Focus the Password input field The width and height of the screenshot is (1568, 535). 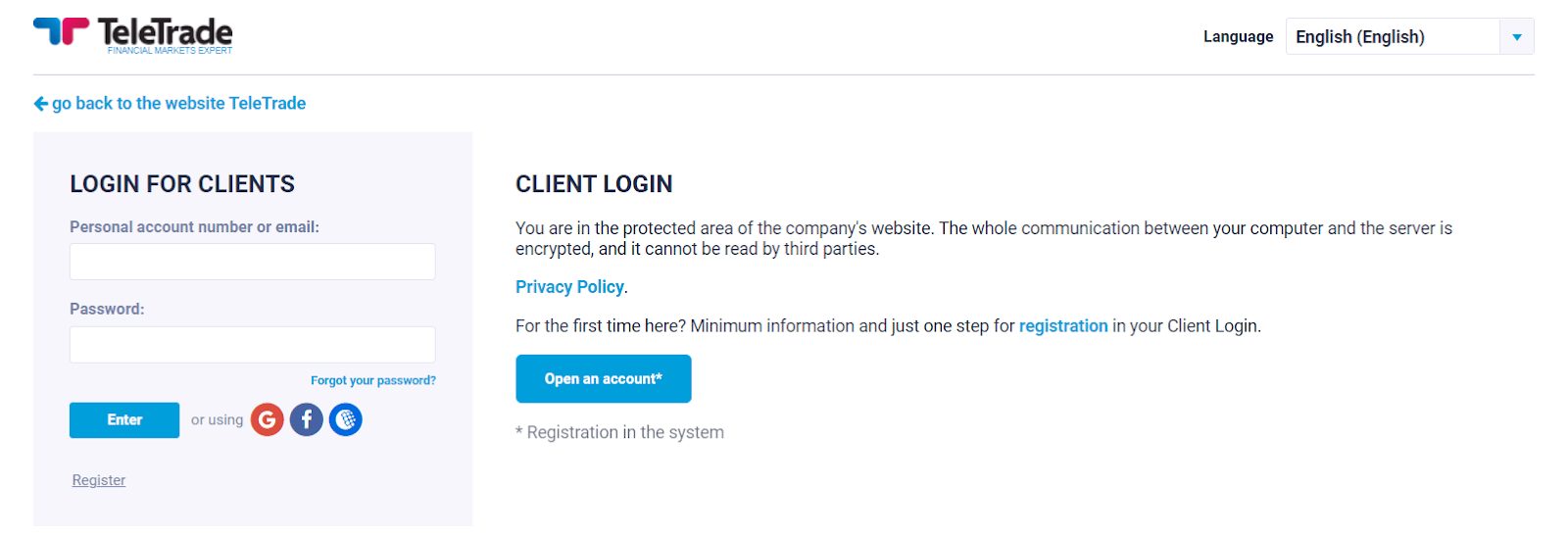pyautogui.click(x=253, y=345)
